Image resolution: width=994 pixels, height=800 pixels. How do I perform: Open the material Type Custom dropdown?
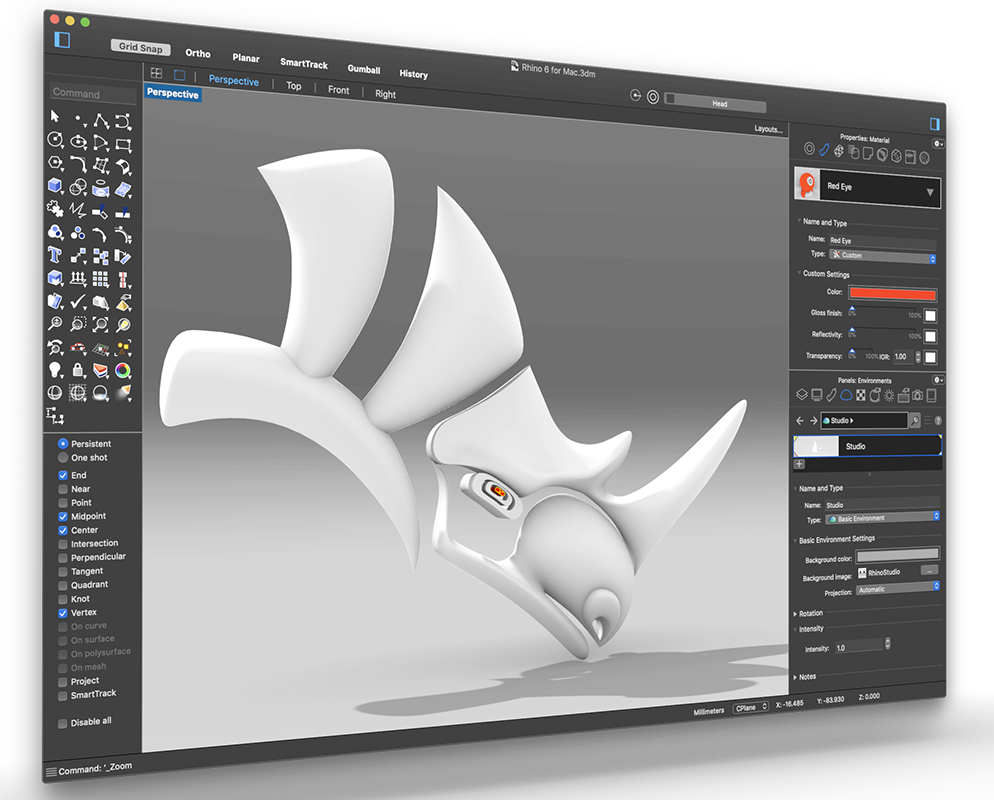pos(882,256)
